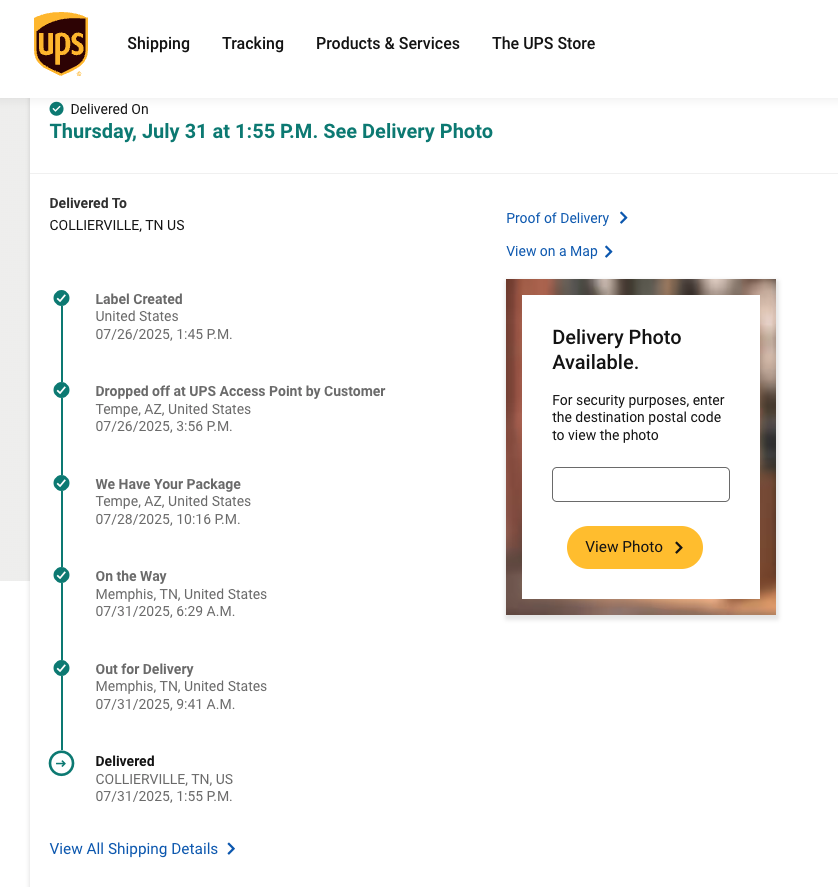Open the Shipping menu
This screenshot has width=838, height=887.
coord(158,44)
